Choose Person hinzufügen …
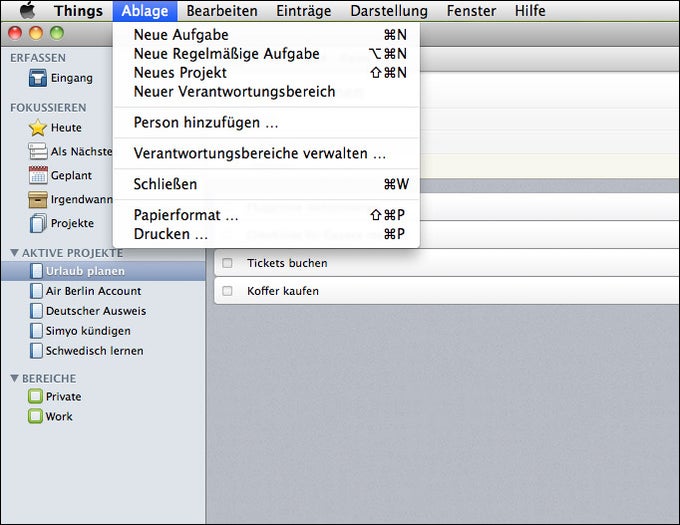Image resolution: width=680 pixels, height=525 pixels. tap(266, 123)
